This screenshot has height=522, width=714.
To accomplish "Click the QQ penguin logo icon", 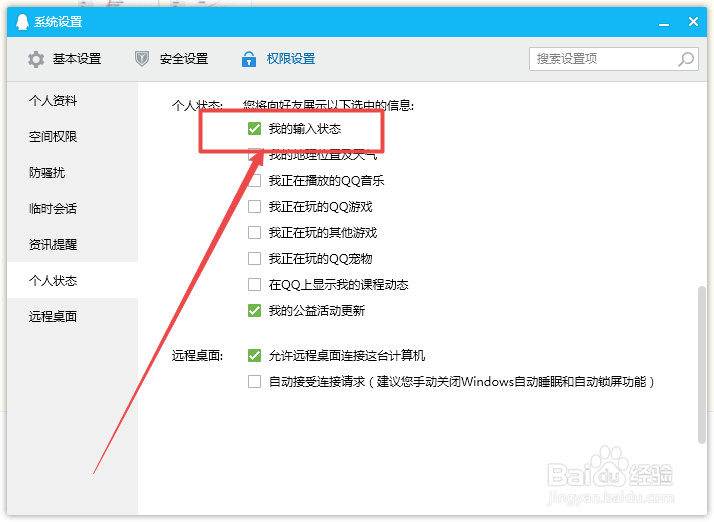I will (22, 21).
